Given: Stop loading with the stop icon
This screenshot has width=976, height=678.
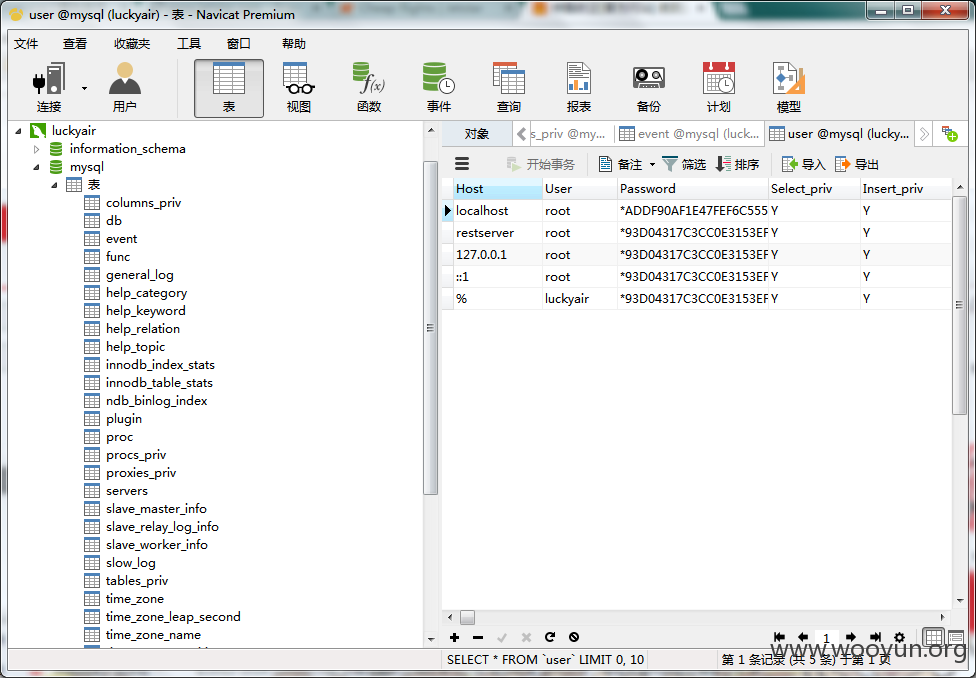Looking at the screenshot, I should (x=574, y=637).
